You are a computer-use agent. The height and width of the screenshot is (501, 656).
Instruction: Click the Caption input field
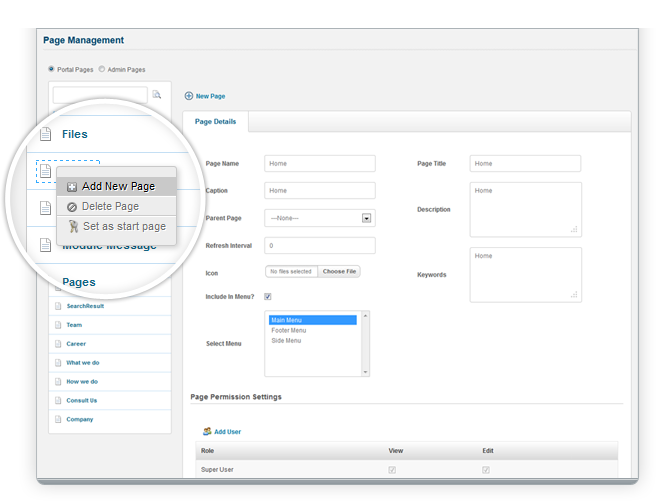pos(320,190)
